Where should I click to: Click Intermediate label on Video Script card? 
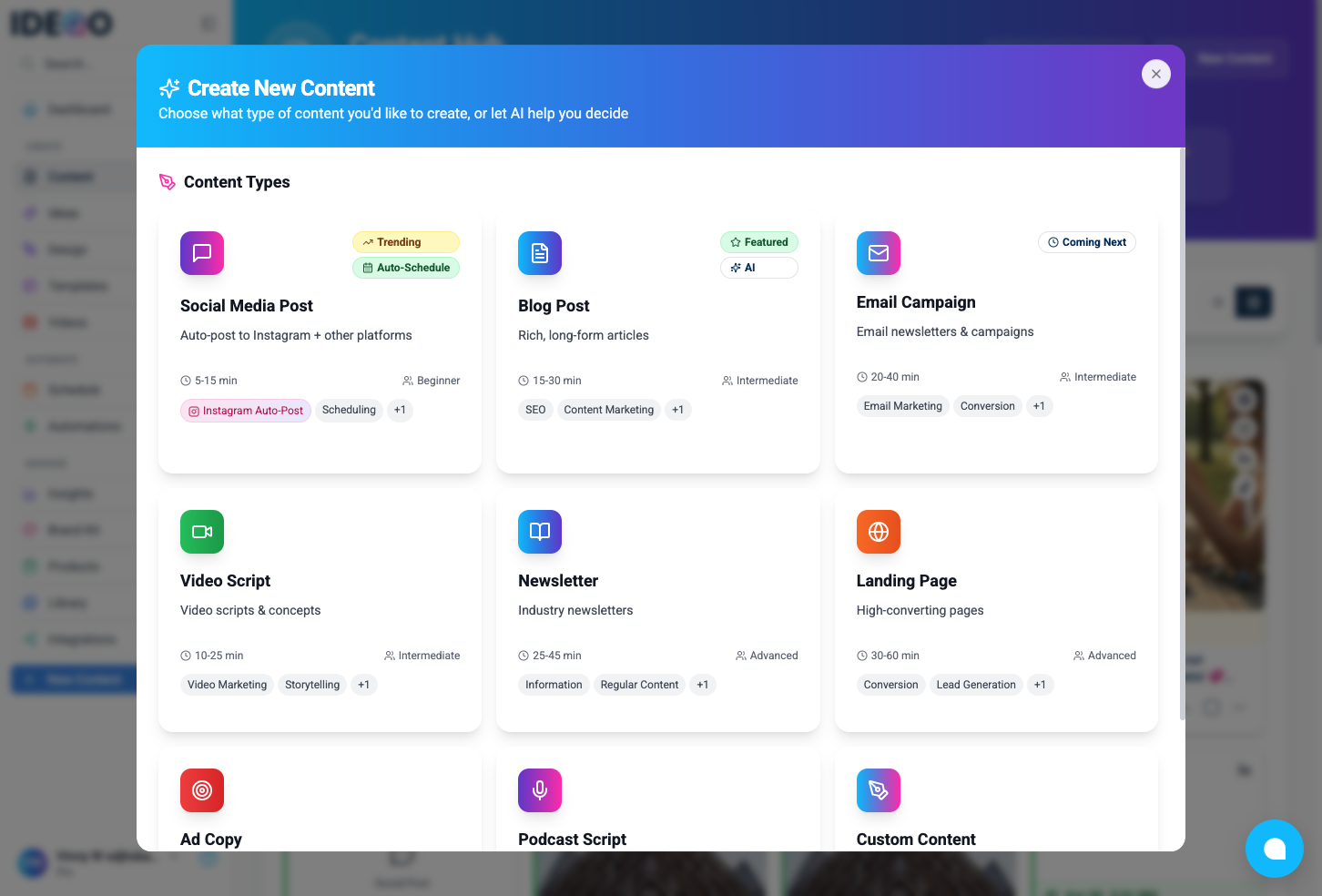point(429,656)
